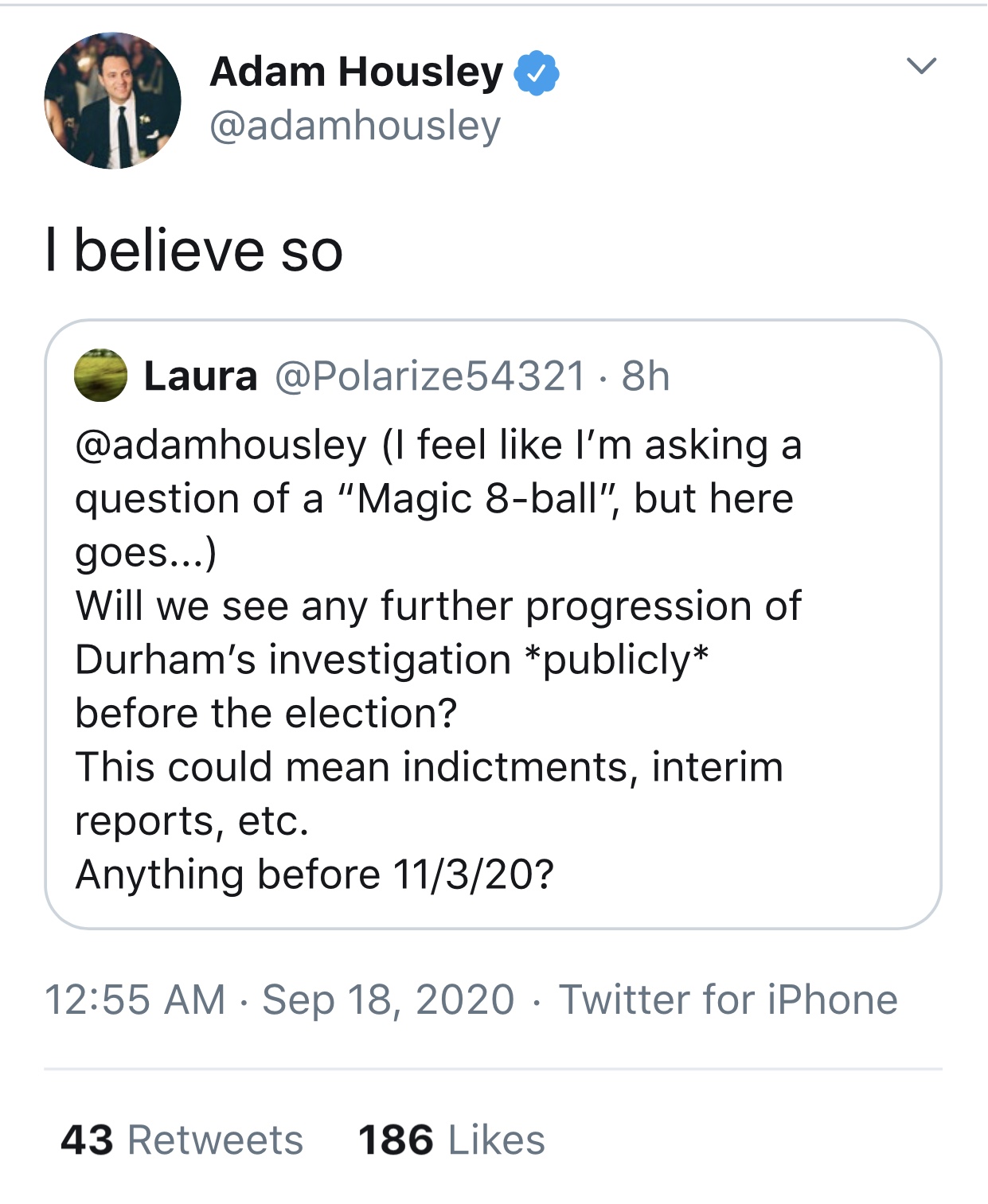Click the Twitter for iPhone source label
This screenshot has height=1204, width=988.
(728, 999)
